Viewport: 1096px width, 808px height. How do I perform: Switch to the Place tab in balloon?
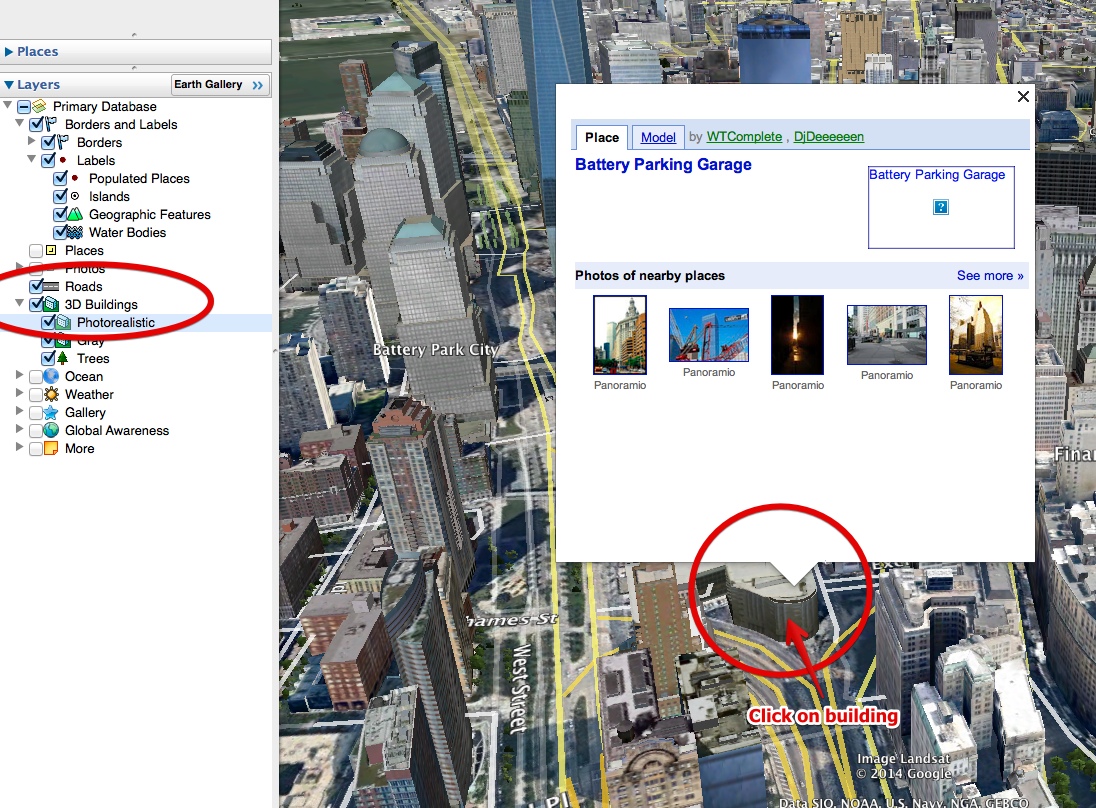(x=602, y=137)
